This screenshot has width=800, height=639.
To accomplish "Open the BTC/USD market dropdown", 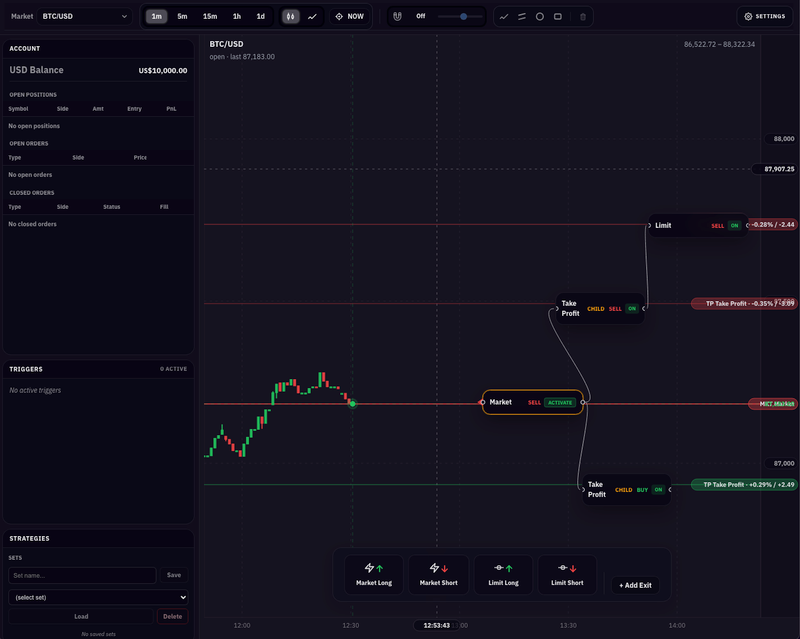I will coord(83,16).
